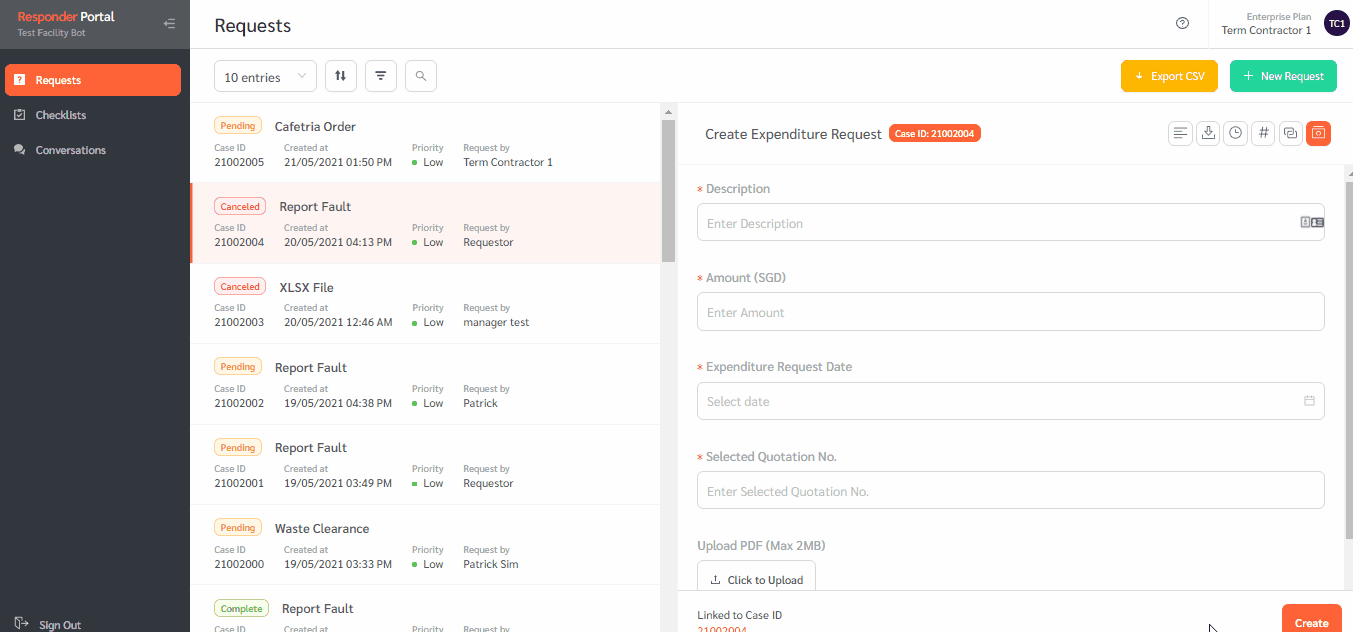Click the search magnifier button
1353x632 pixels.
tap(421, 76)
